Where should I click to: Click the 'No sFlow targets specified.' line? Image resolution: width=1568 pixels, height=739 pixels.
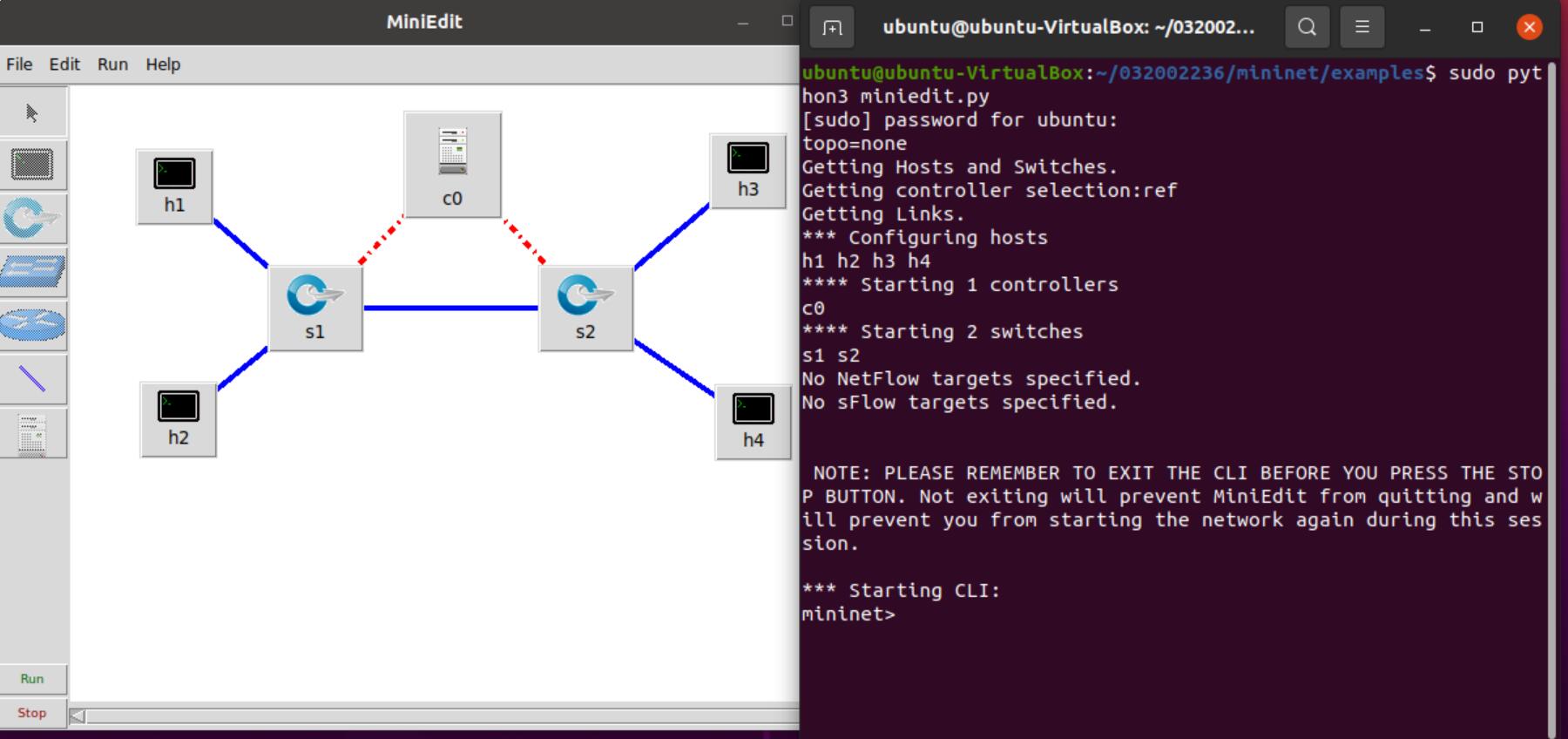coord(959,403)
